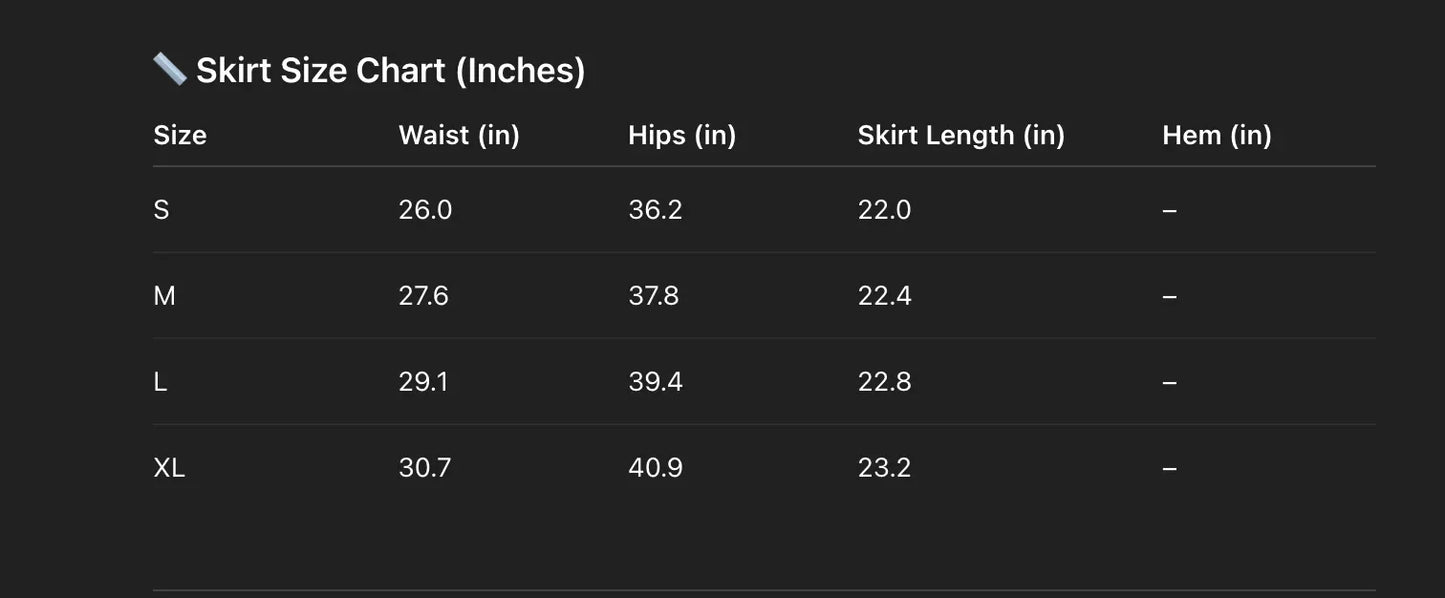Viewport: 1445px width, 598px height.
Task: Select the Skirt Length (in) column header
Action: tap(961, 135)
